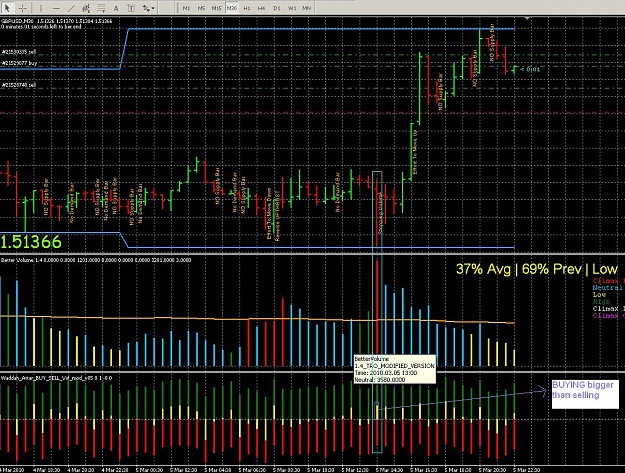Click the green 'High' legend entry
The image size is (625, 473).
[x=601, y=302]
